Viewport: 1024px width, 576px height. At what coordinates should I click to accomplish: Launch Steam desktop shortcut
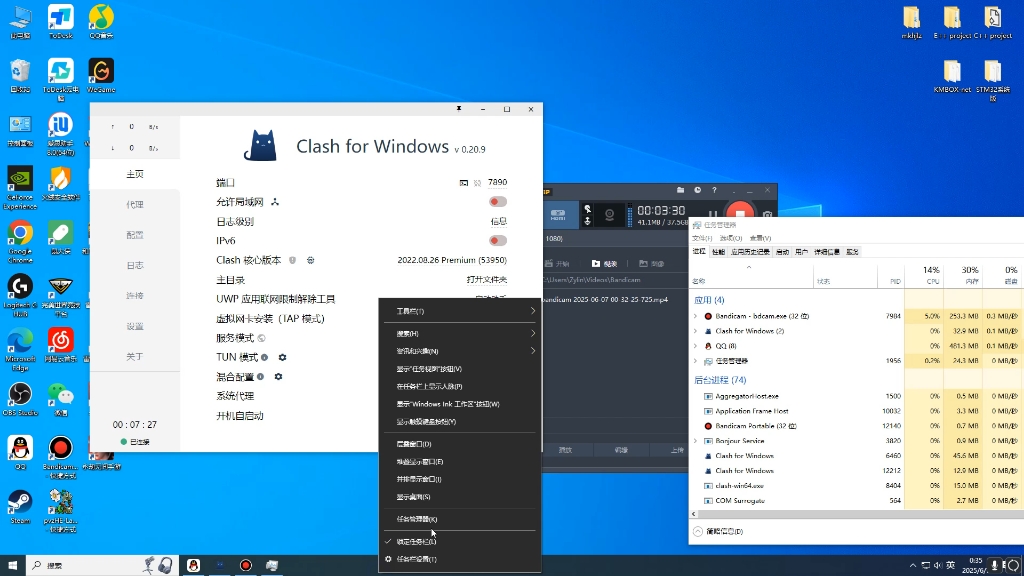click(x=20, y=507)
